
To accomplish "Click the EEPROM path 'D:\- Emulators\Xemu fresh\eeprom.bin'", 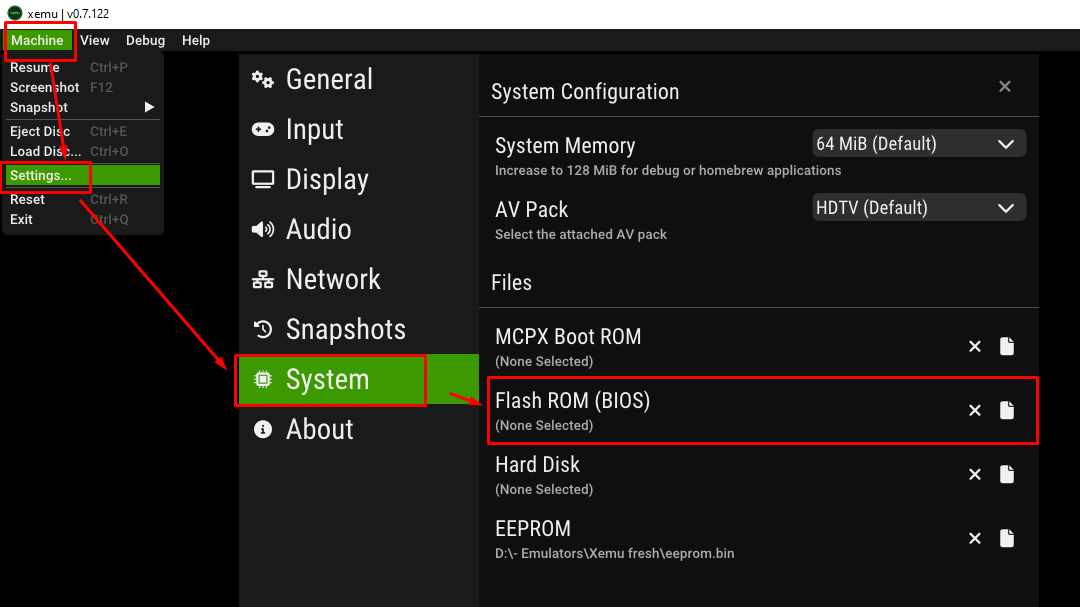I will (x=614, y=553).
